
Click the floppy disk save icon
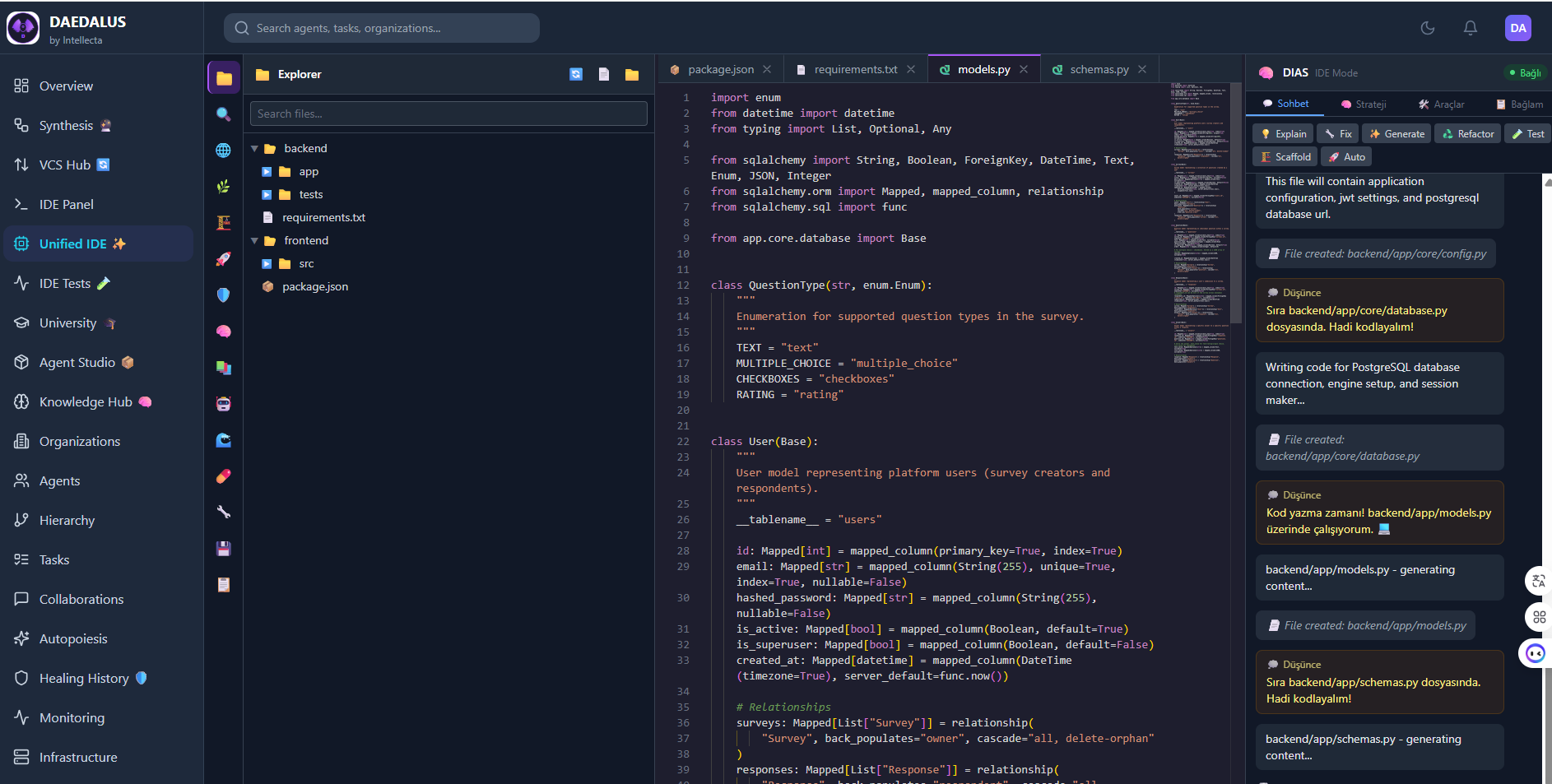click(224, 549)
